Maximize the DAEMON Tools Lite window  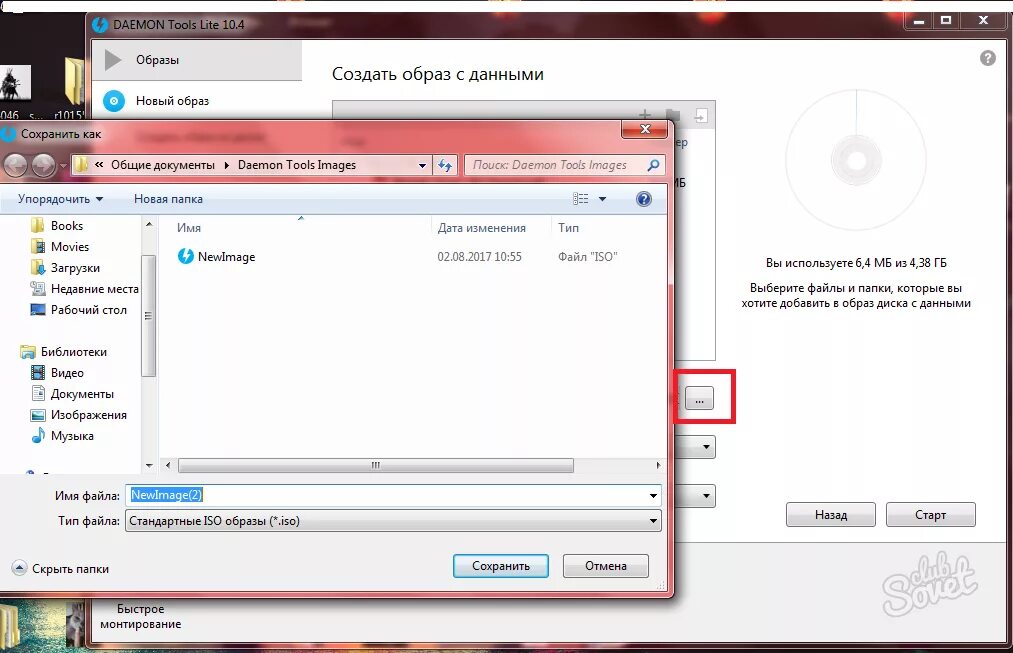(x=946, y=21)
